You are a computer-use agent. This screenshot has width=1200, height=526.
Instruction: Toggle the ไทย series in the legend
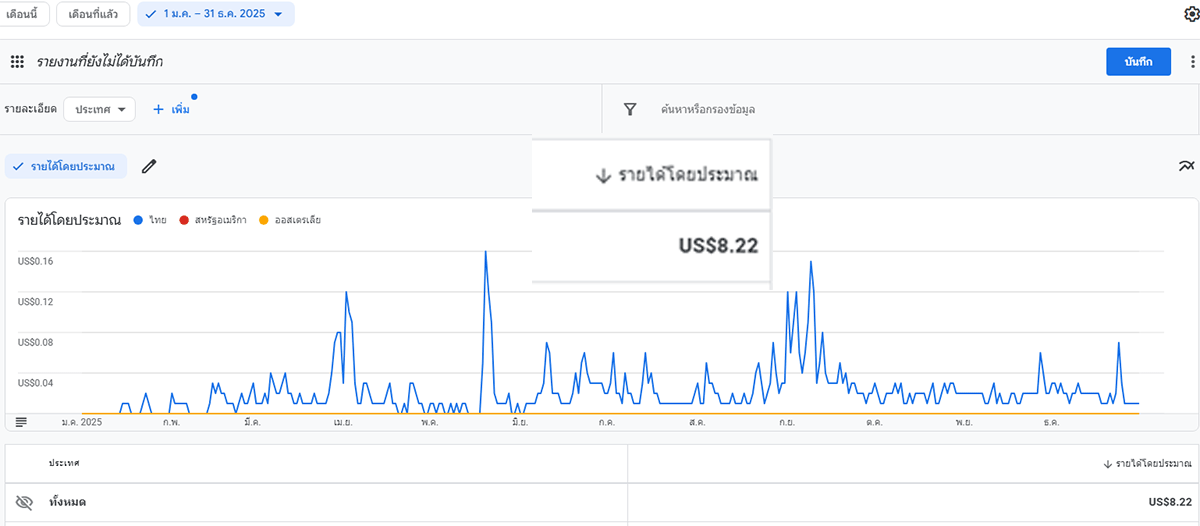coord(151,220)
